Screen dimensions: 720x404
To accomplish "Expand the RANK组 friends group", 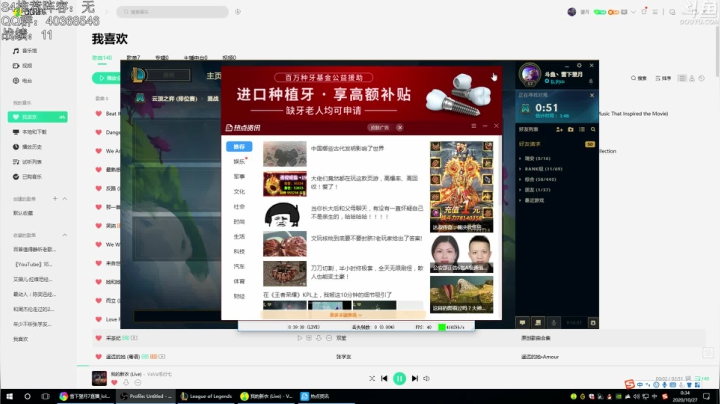I will tap(541, 169).
